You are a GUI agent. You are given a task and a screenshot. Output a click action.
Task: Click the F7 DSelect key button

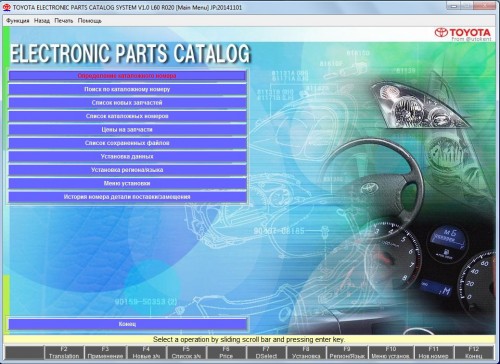click(x=266, y=353)
